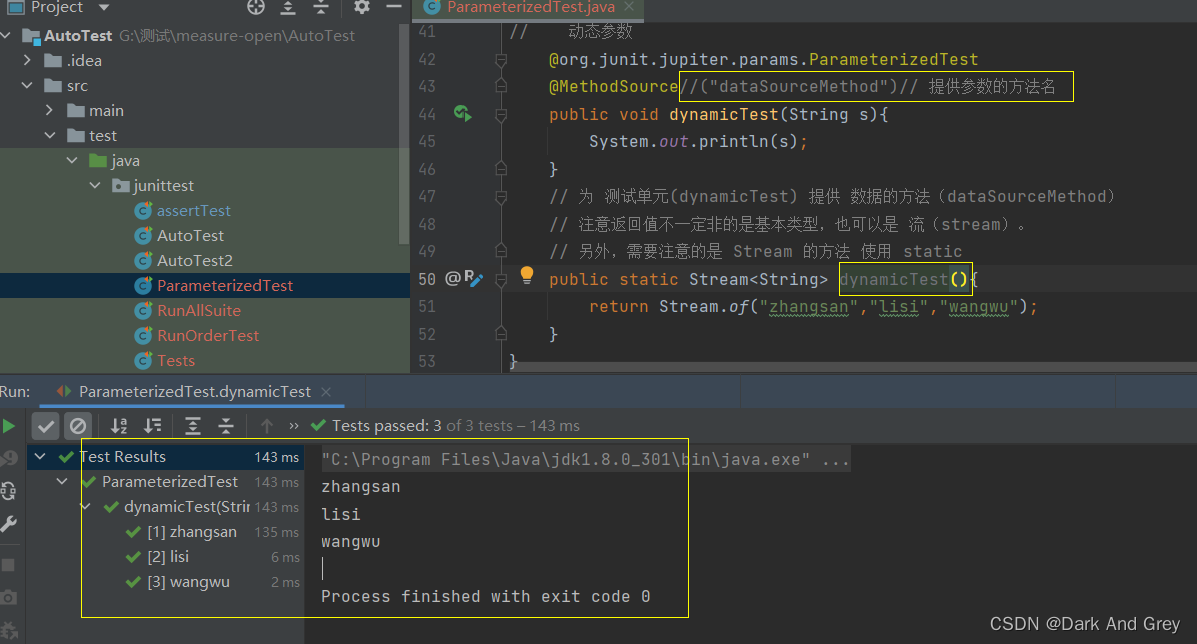
Task: Select test result [1] zhangsan
Action: (192, 532)
